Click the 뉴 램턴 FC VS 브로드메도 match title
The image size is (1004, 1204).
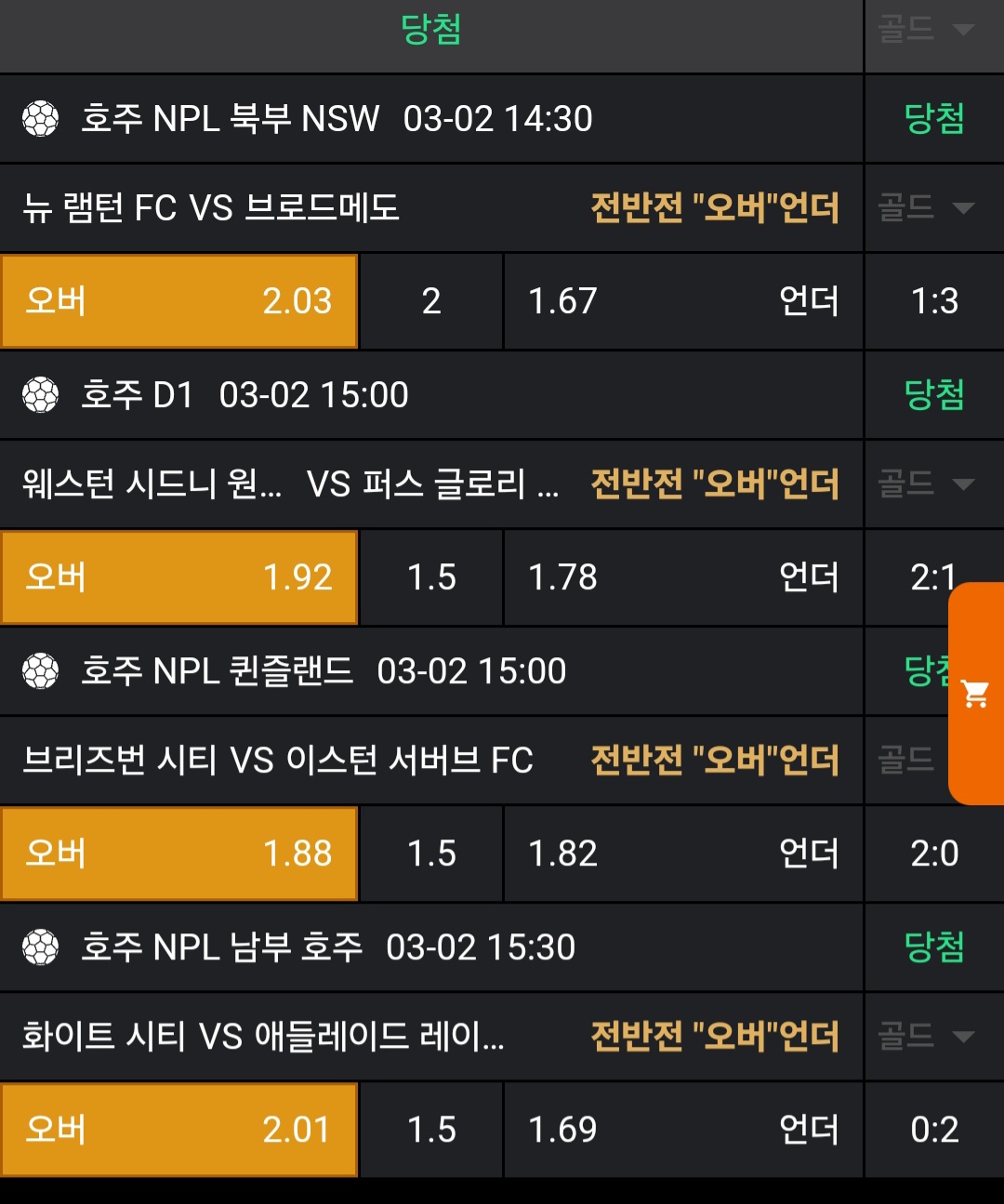tap(211, 207)
